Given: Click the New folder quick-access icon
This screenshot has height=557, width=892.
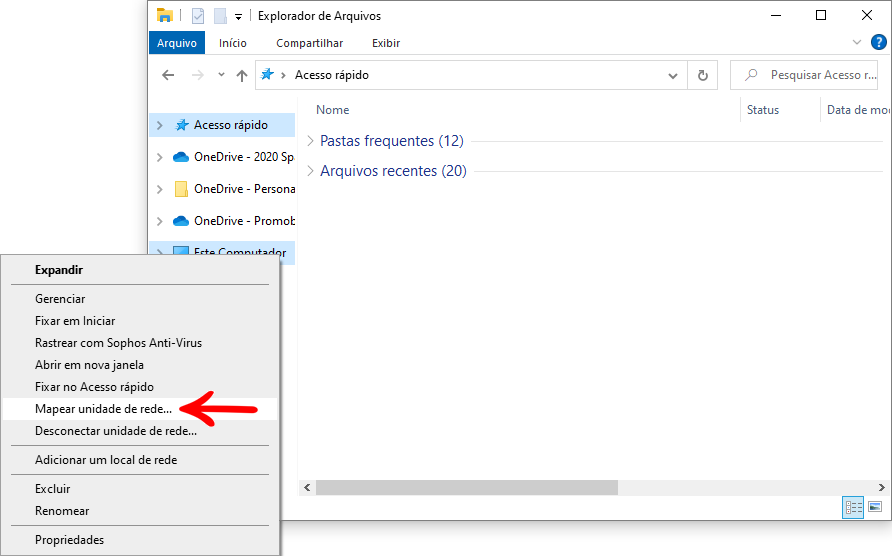Looking at the screenshot, I should point(220,16).
